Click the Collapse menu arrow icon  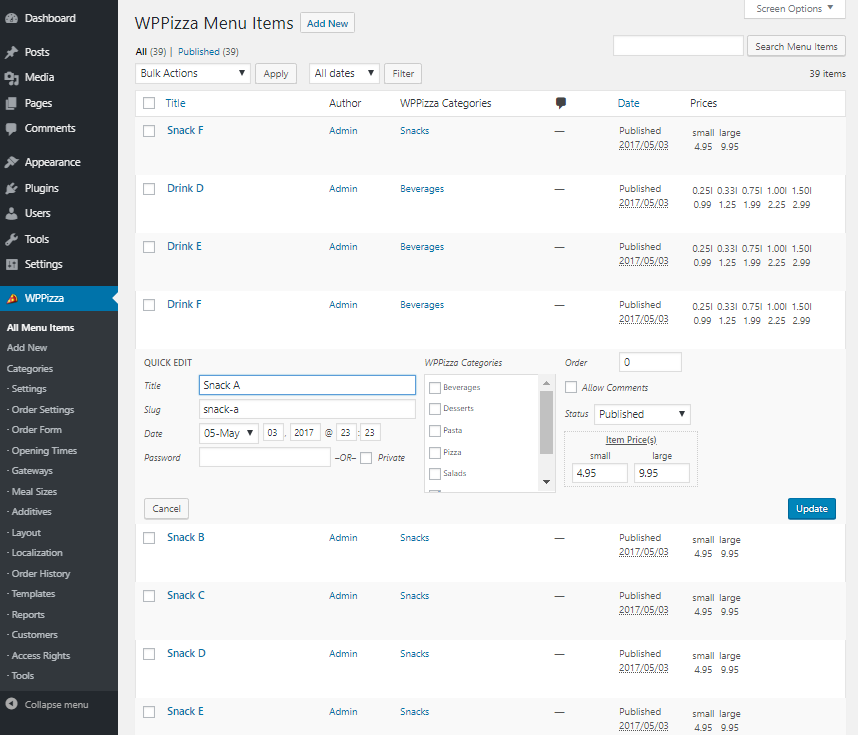click(x=12, y=704)
